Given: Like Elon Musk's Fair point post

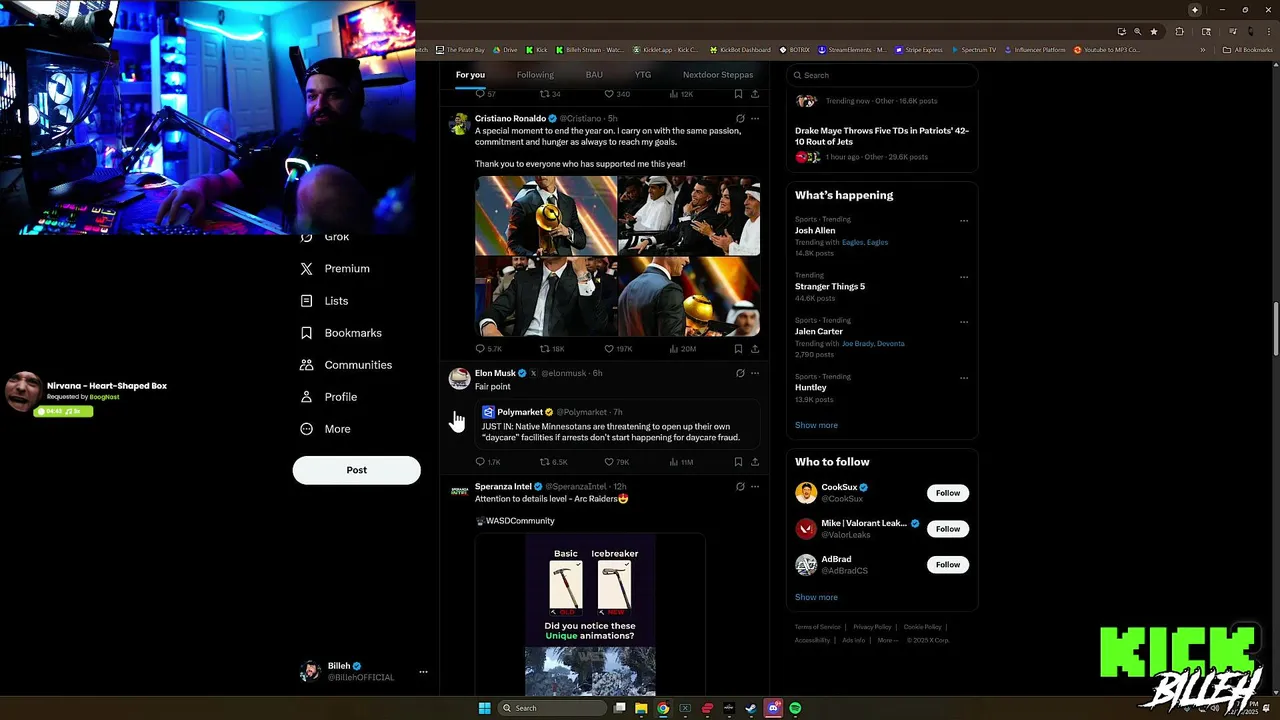Looking at the screenshot, I should pyautogui.click(x=617, y=462).
